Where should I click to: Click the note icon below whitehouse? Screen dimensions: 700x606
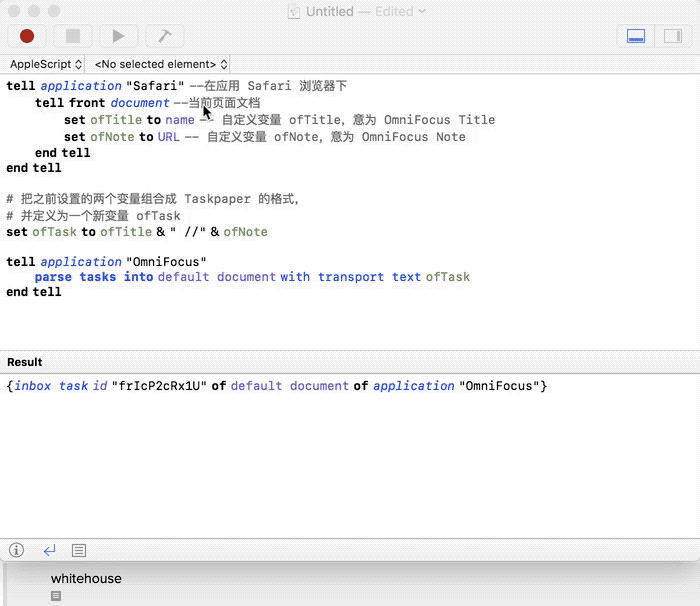pyautogui.click(x=56, y=596)
